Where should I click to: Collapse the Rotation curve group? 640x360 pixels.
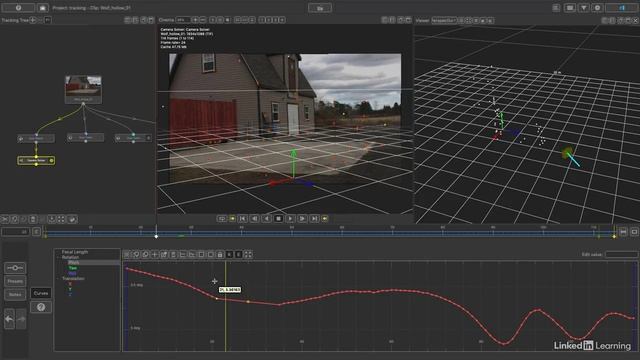pyautogui.click(x=58, y=258)
